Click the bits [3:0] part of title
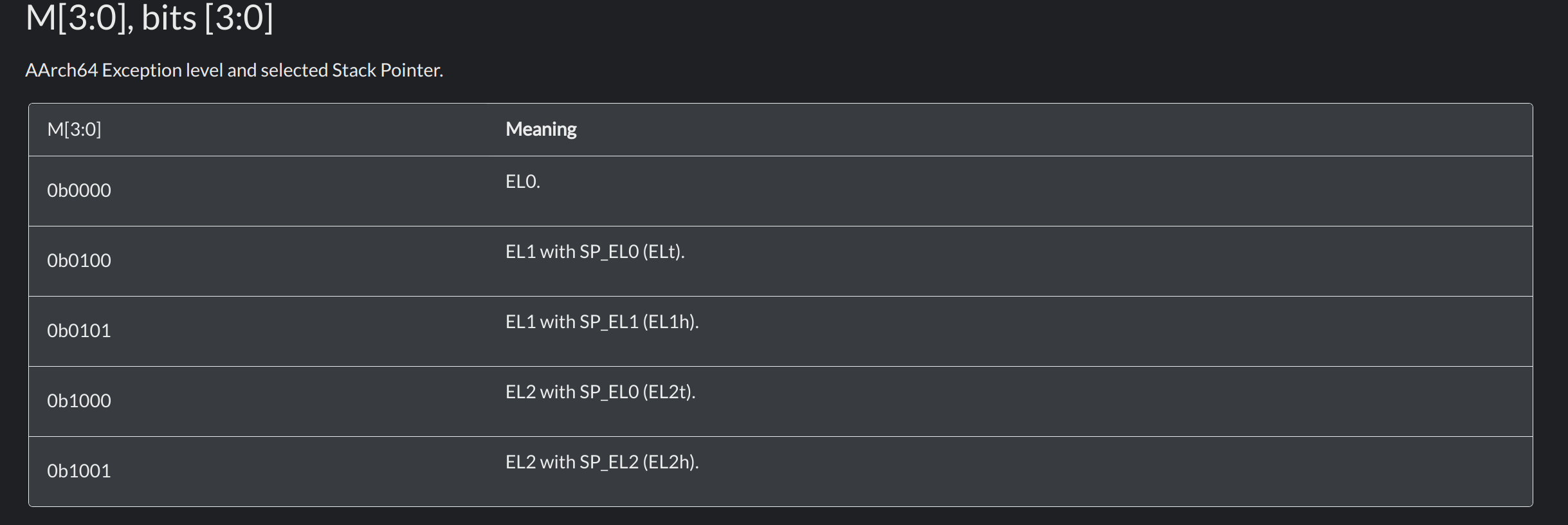This screenshot has height=525, width=1568. click(207, 17)
